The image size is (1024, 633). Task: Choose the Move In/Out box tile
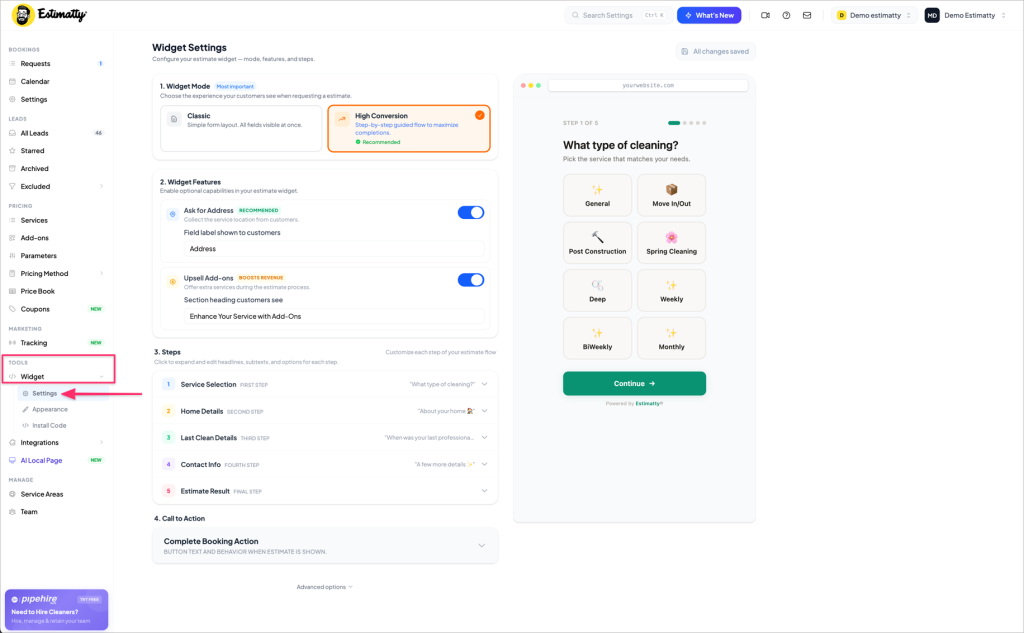tap(671, 195)
